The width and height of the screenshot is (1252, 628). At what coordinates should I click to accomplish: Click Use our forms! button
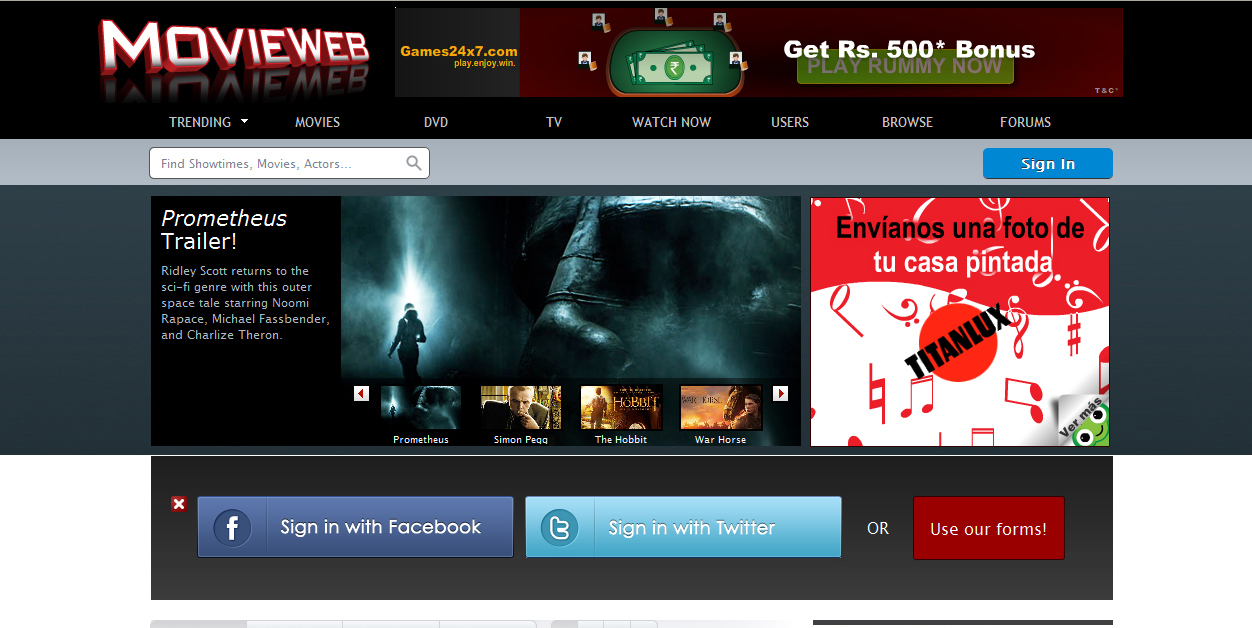click(988, 528)
